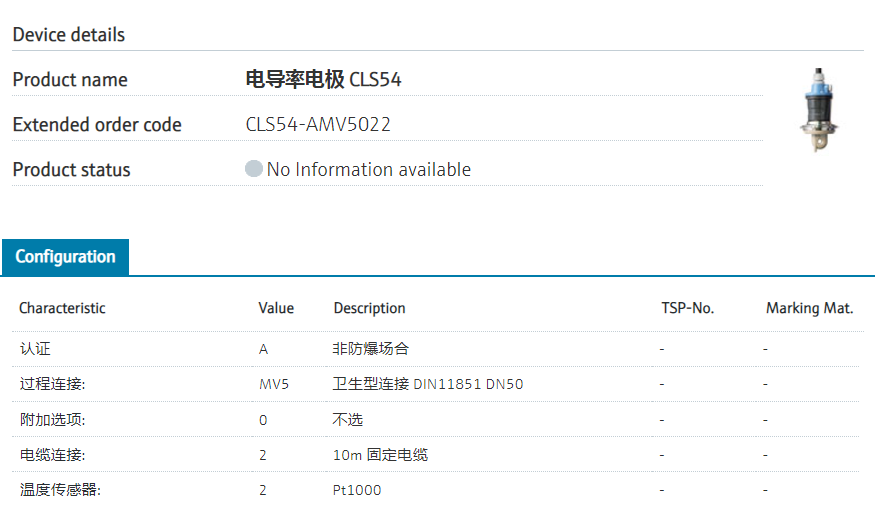Click the MV5 value cell
The width and height of the screenshot is (875, 517).
tap(273, 384)
